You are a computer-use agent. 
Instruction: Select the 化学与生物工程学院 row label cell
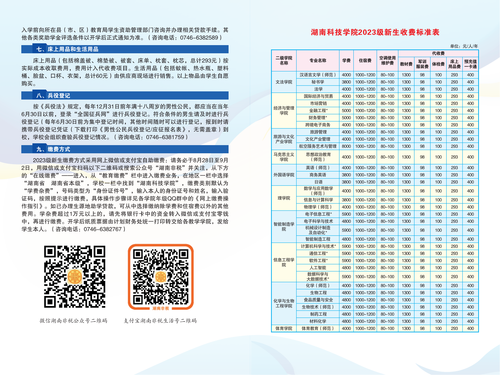coord(284,303)
